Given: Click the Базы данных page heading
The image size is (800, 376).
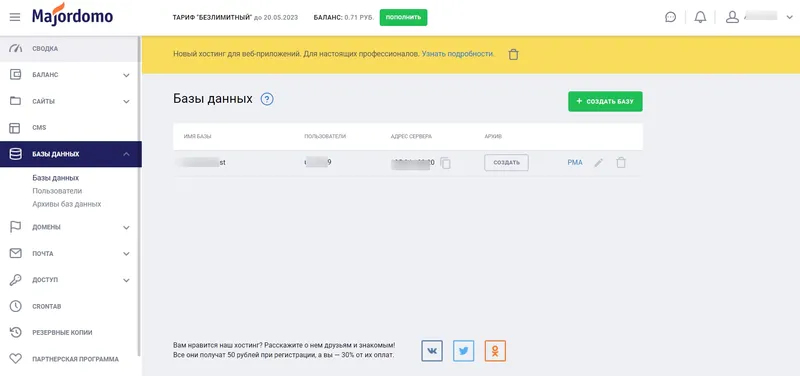Looking at the screenshot, I should click(213, 99).
